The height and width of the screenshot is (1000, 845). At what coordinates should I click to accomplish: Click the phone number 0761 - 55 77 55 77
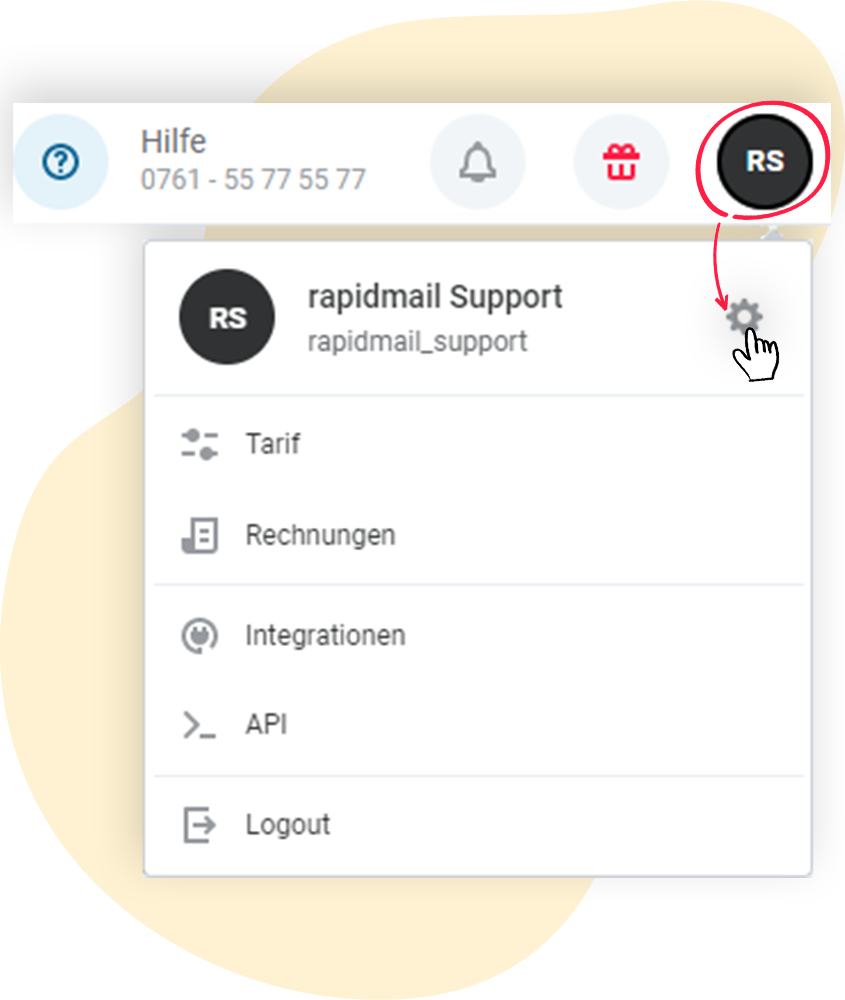pyautogui.click(x=253, y=179)
